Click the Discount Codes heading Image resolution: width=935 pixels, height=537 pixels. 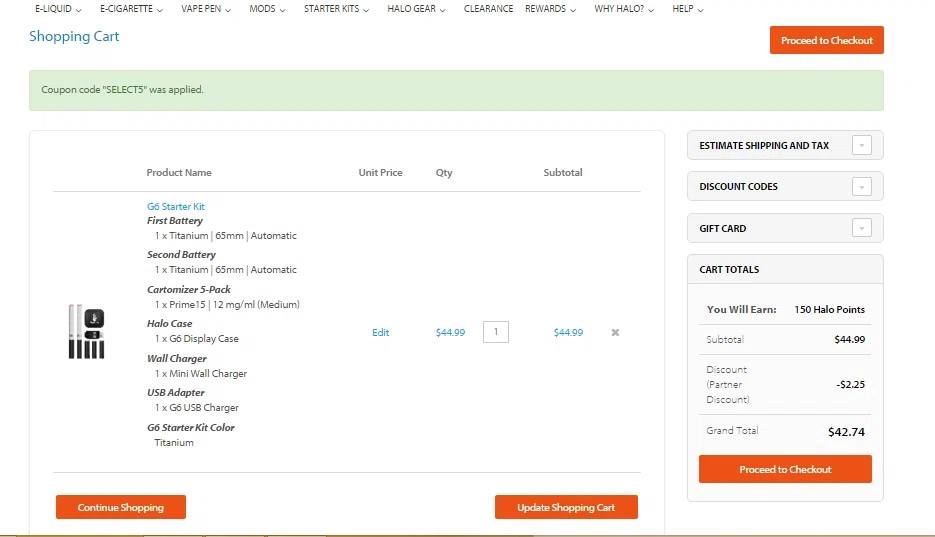(738, 187)
